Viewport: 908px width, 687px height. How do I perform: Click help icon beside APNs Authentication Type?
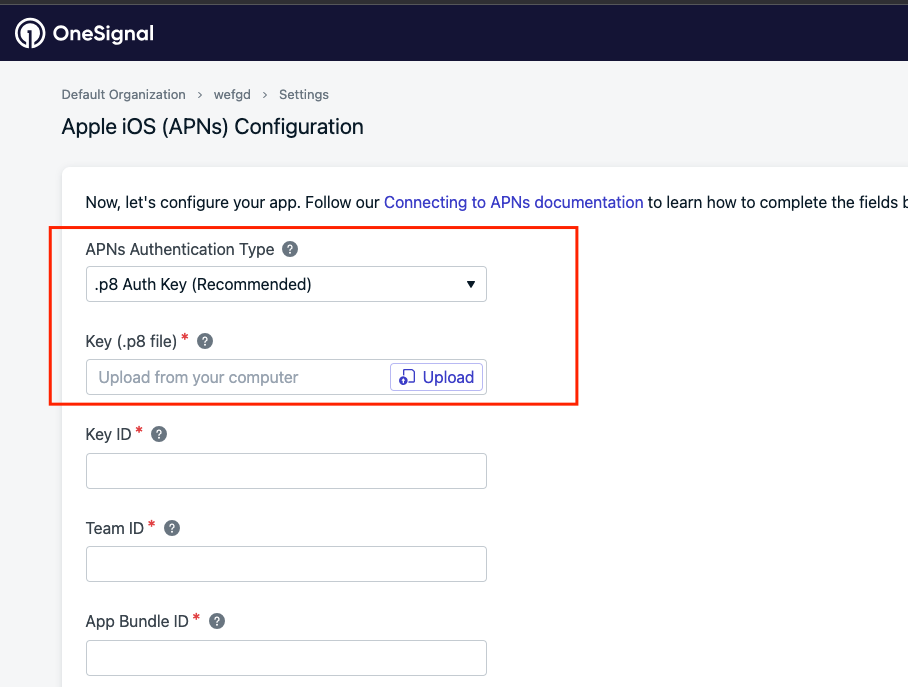[x=290, y=249]
